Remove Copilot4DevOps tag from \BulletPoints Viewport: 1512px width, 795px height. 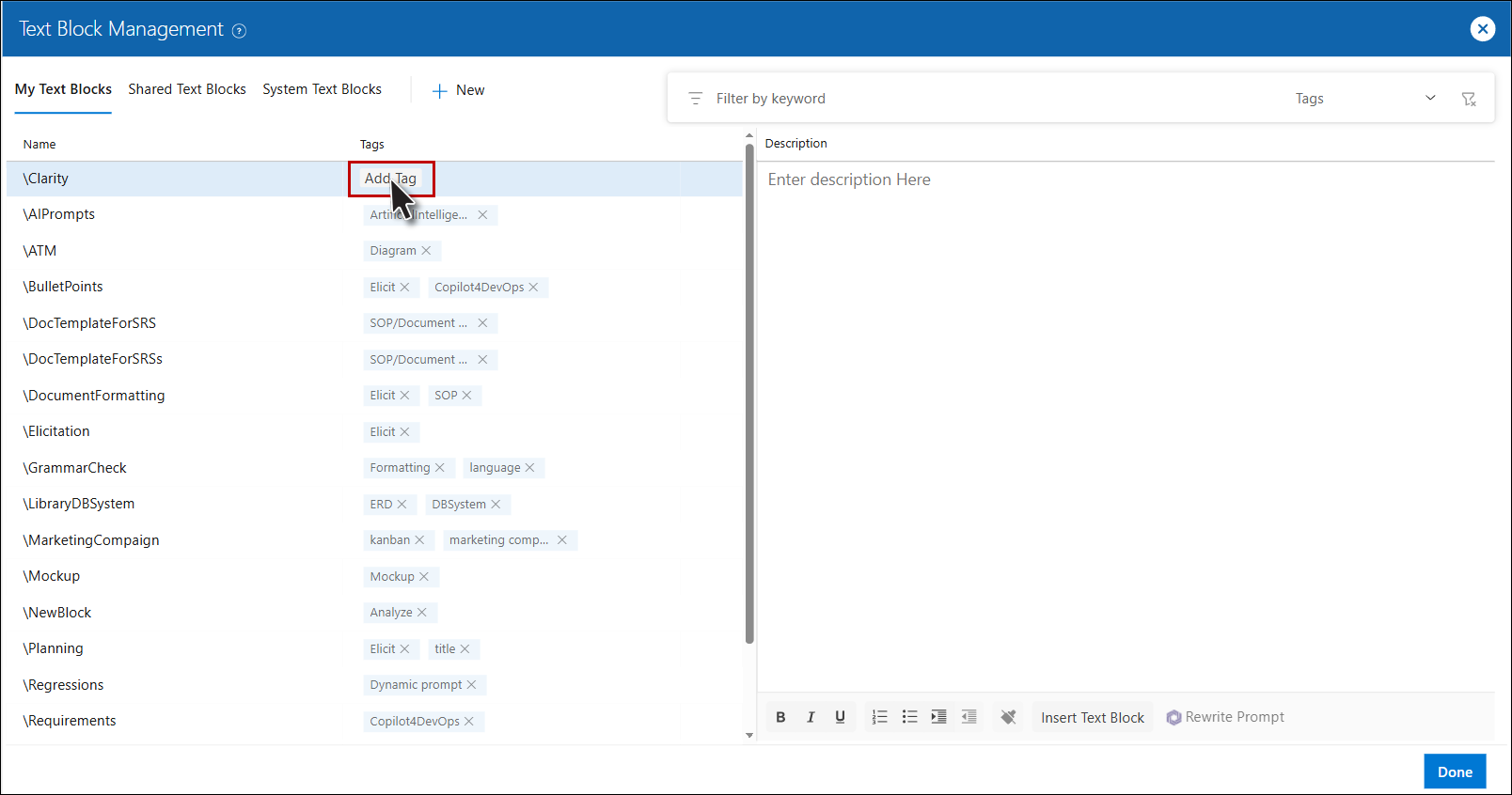[533, 288]
